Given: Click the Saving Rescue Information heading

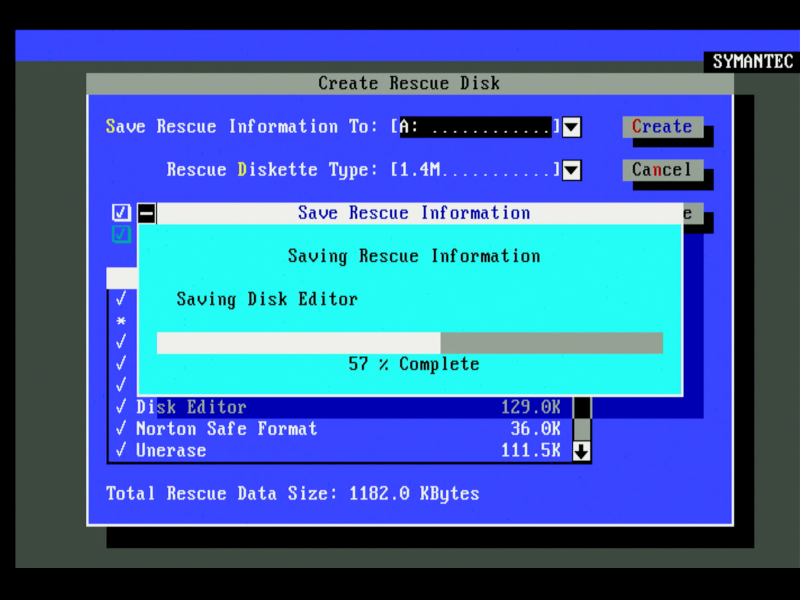Looking at the screenshot, I should click(x=414, y=256).
